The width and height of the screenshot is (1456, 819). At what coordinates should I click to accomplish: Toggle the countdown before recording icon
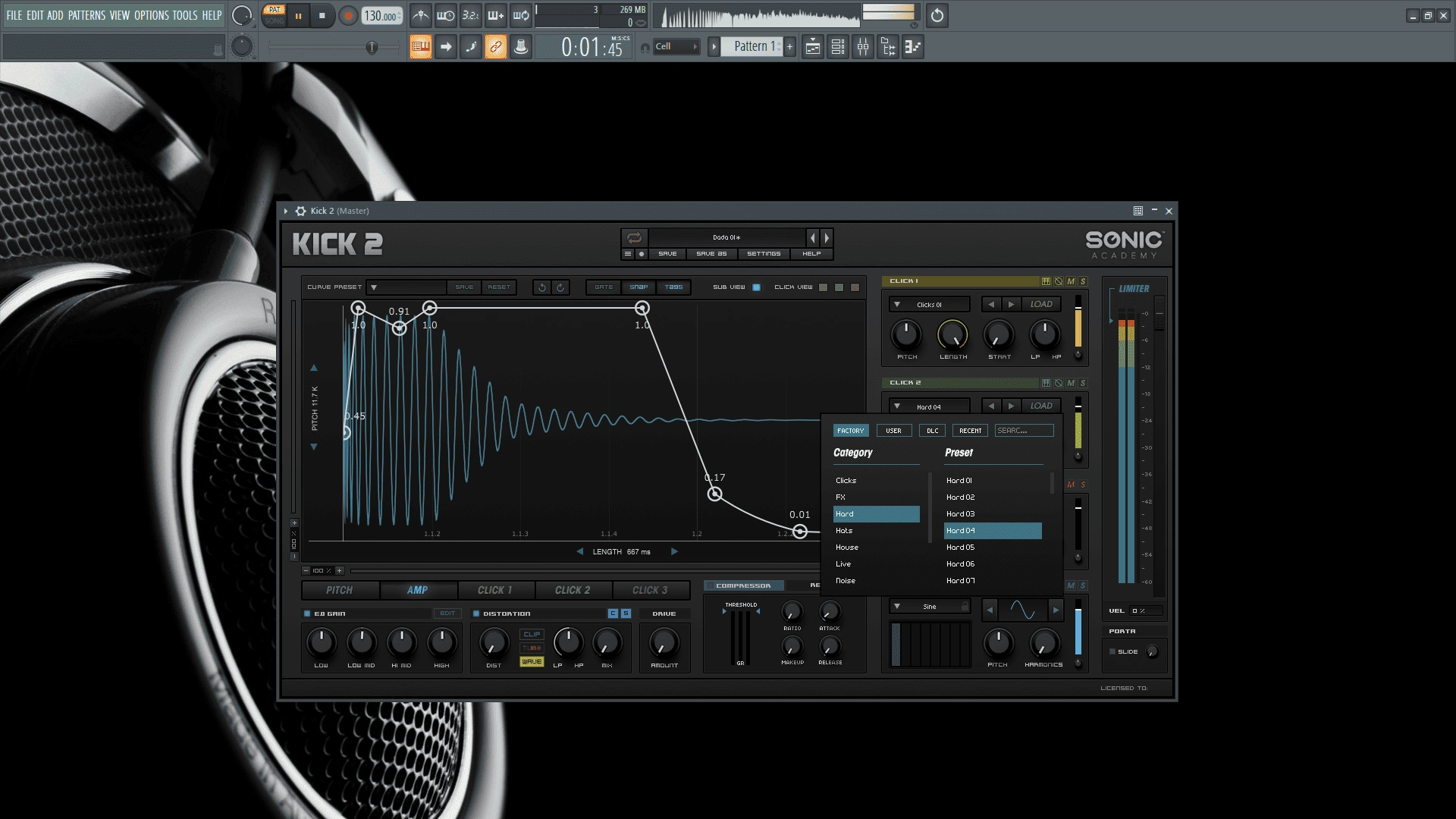point(471,15)
